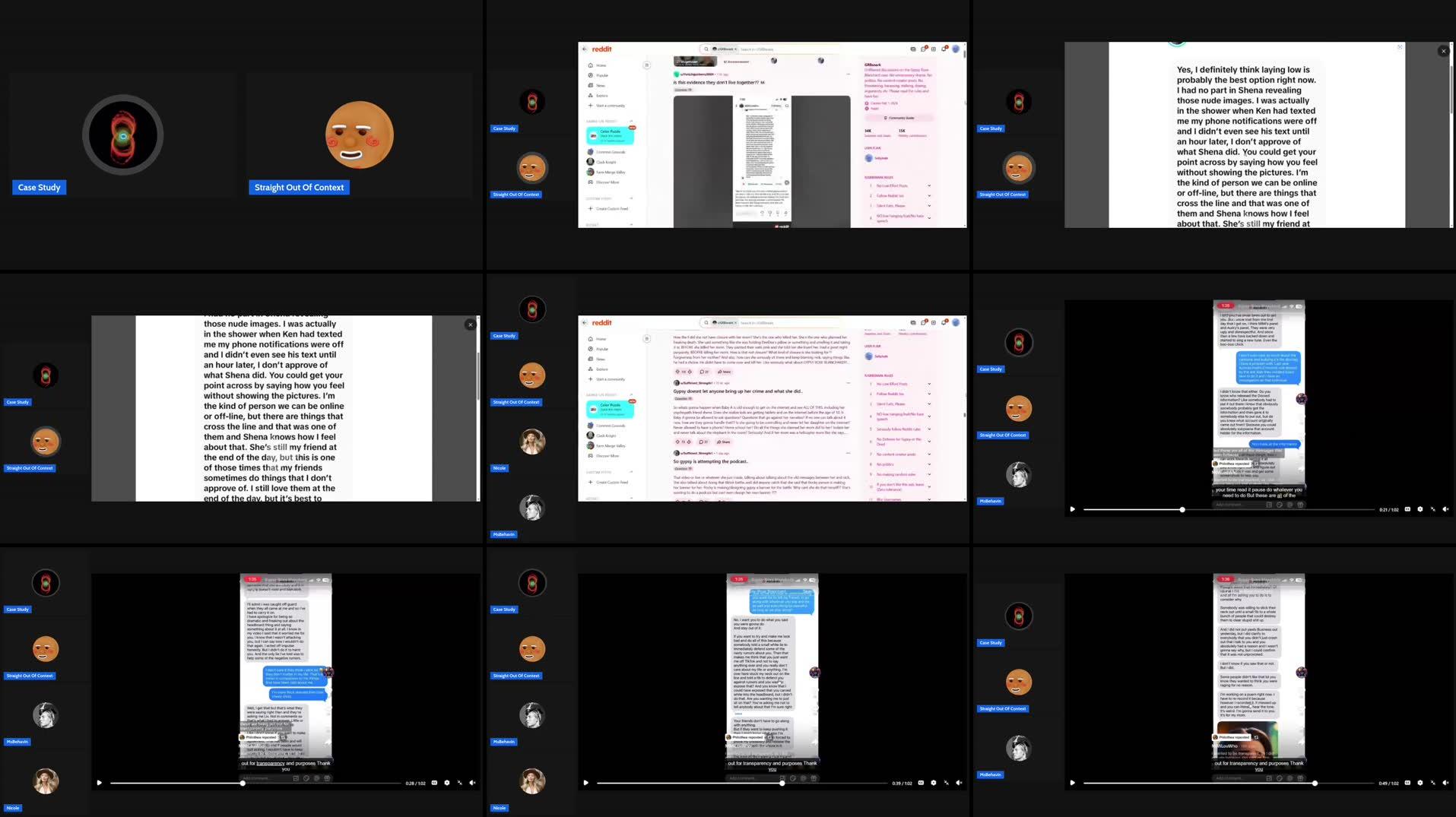
Task: Open video settings gear on the video at 0:49
Action: (x=1420, y=783)
